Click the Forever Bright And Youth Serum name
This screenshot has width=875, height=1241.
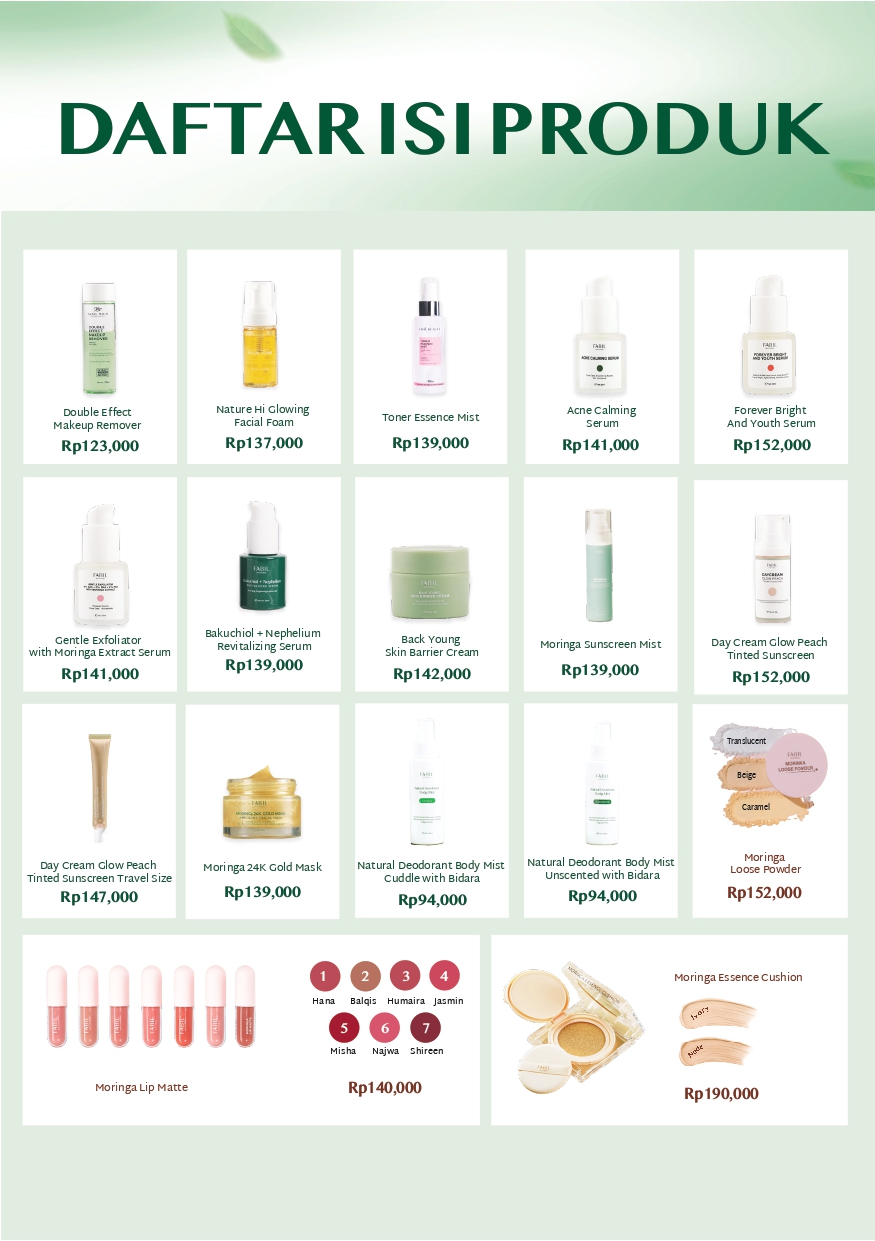[770, 417]
